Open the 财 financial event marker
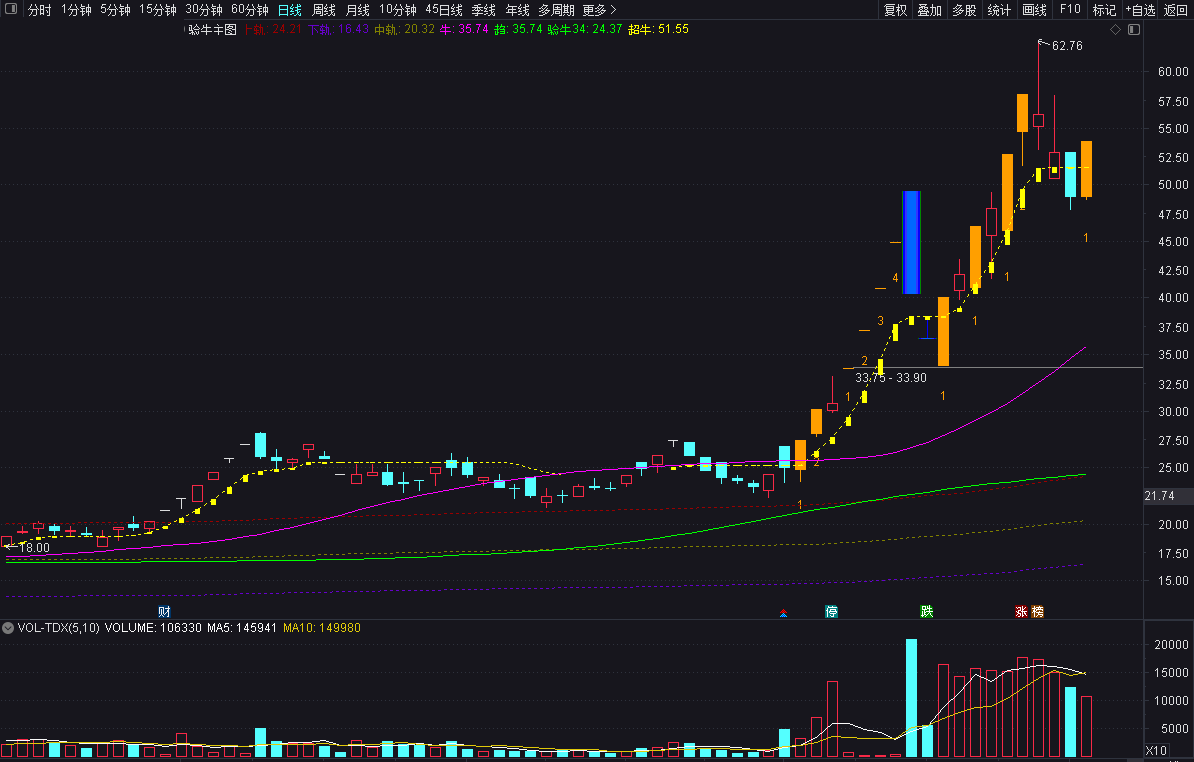The height and width of the screenshot is (762, 1194). pyautogui.click(x=164, y=612)
